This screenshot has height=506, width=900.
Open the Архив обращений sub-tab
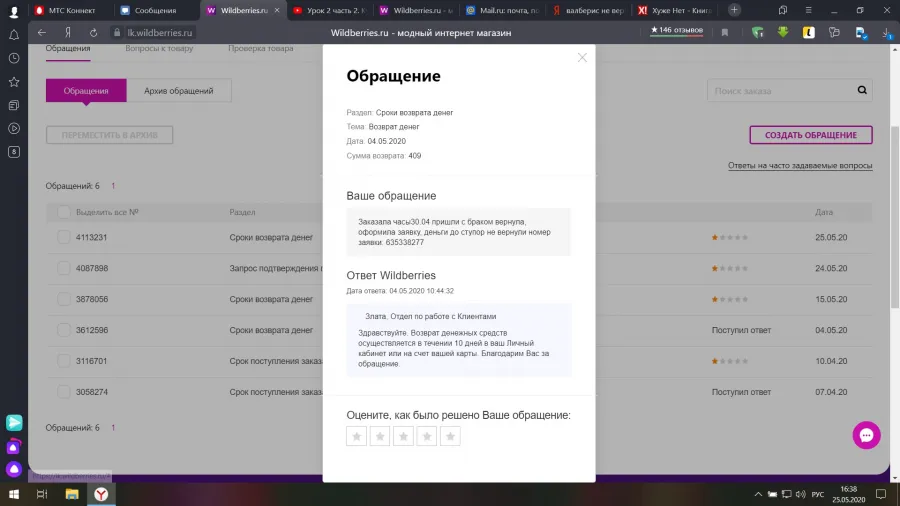click(x=179, y=91)
